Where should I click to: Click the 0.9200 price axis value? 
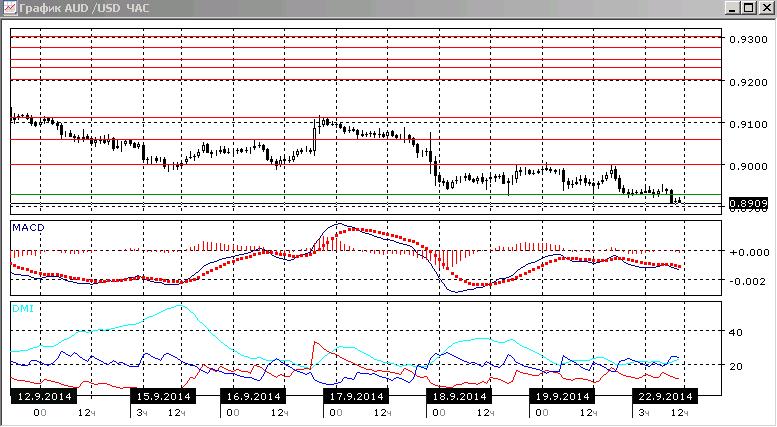pyautogui.click(x=749, y=82)
